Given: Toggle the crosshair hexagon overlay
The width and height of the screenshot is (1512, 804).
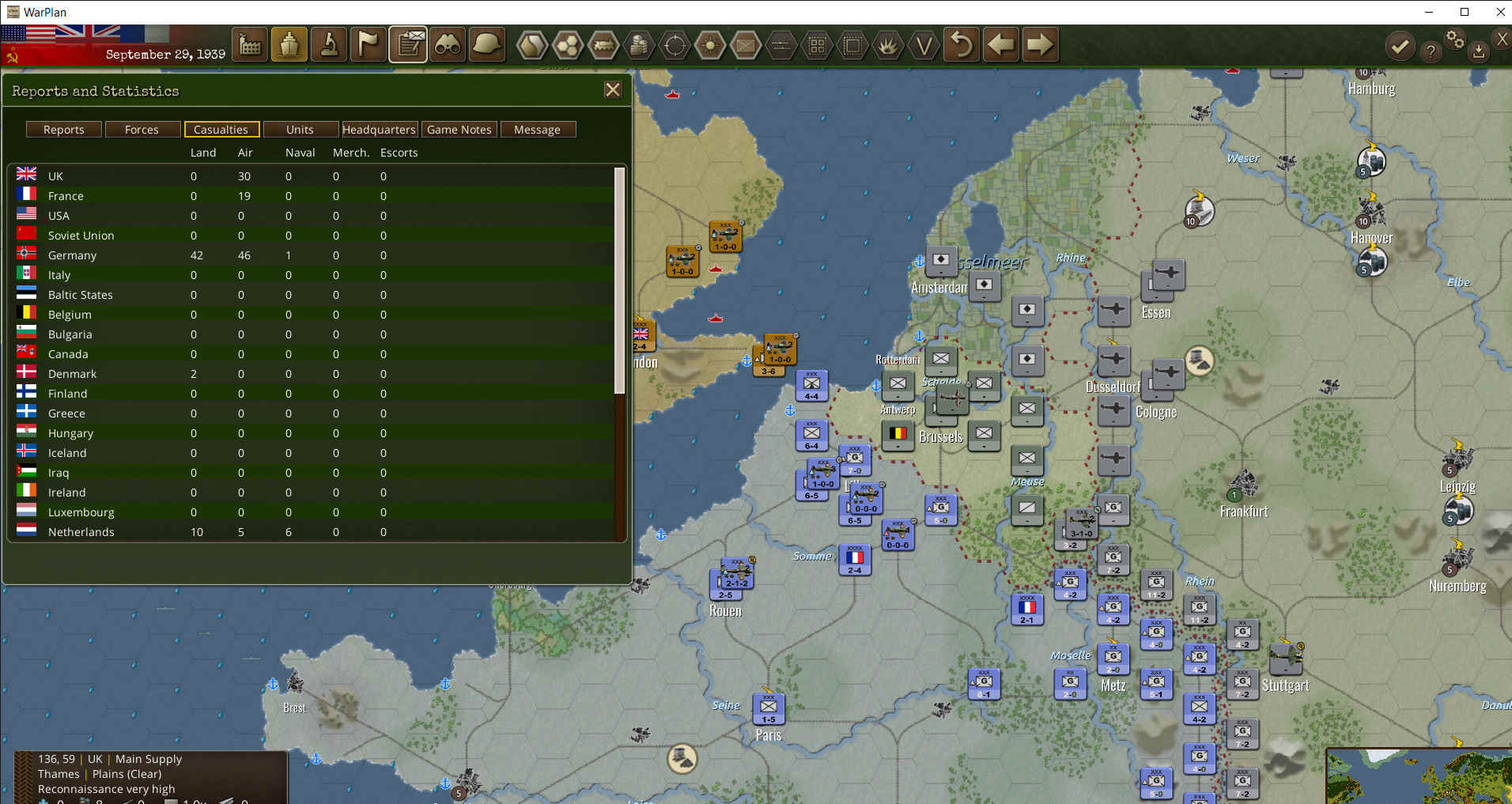Looking at the screenshot, I should [675, 45].
